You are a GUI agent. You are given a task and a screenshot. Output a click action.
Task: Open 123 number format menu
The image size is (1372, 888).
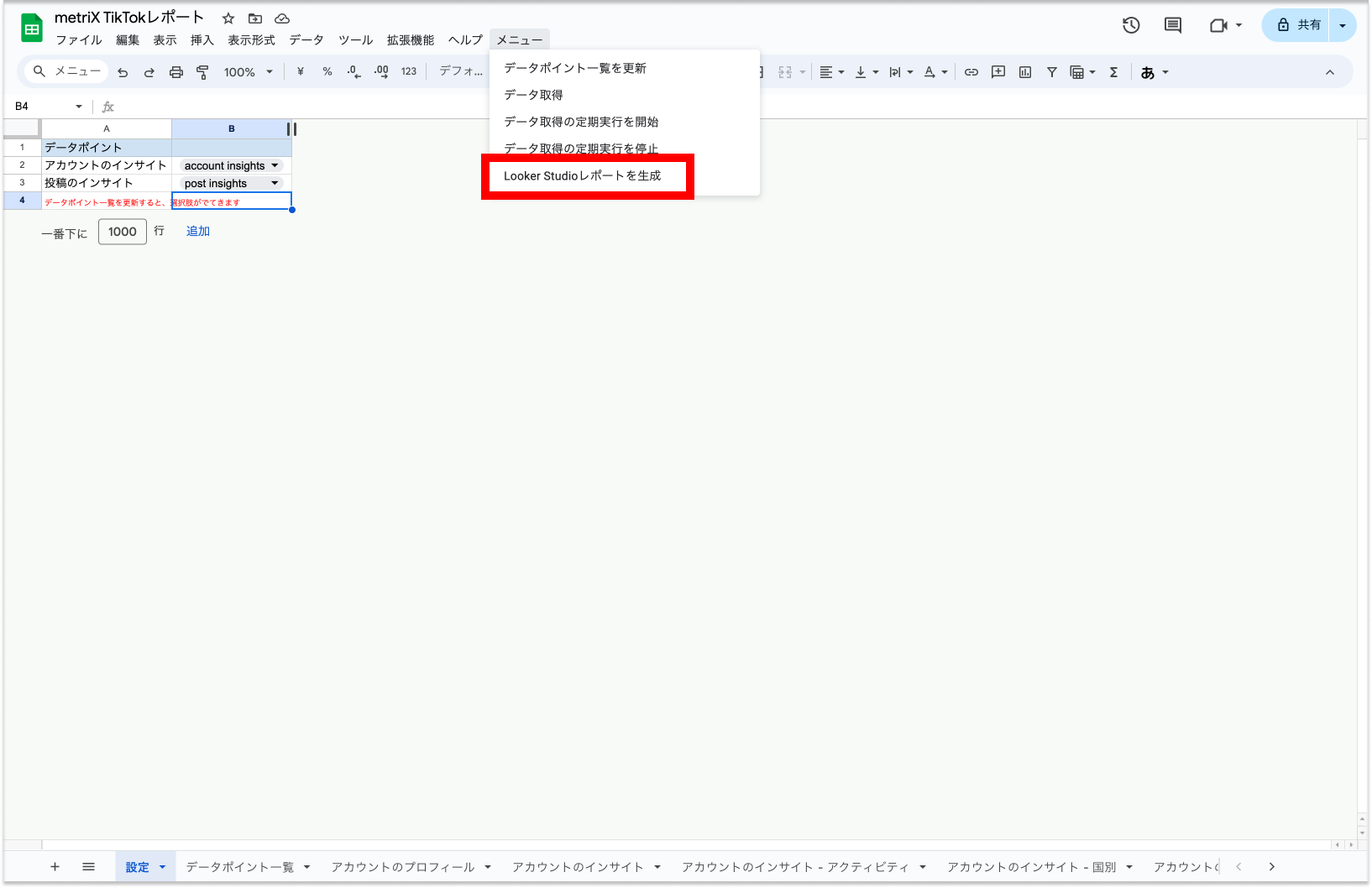click(409, 72)
